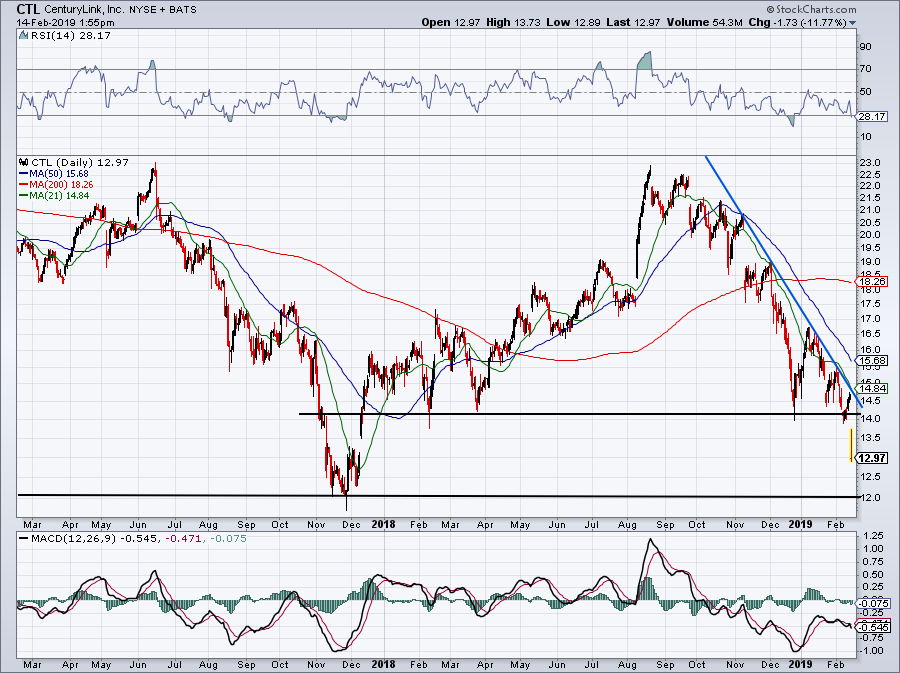Screen dimensions: 900x673
Task: Click the yellow latest candlestick near 12.97
Action: (x=851, y=445)
